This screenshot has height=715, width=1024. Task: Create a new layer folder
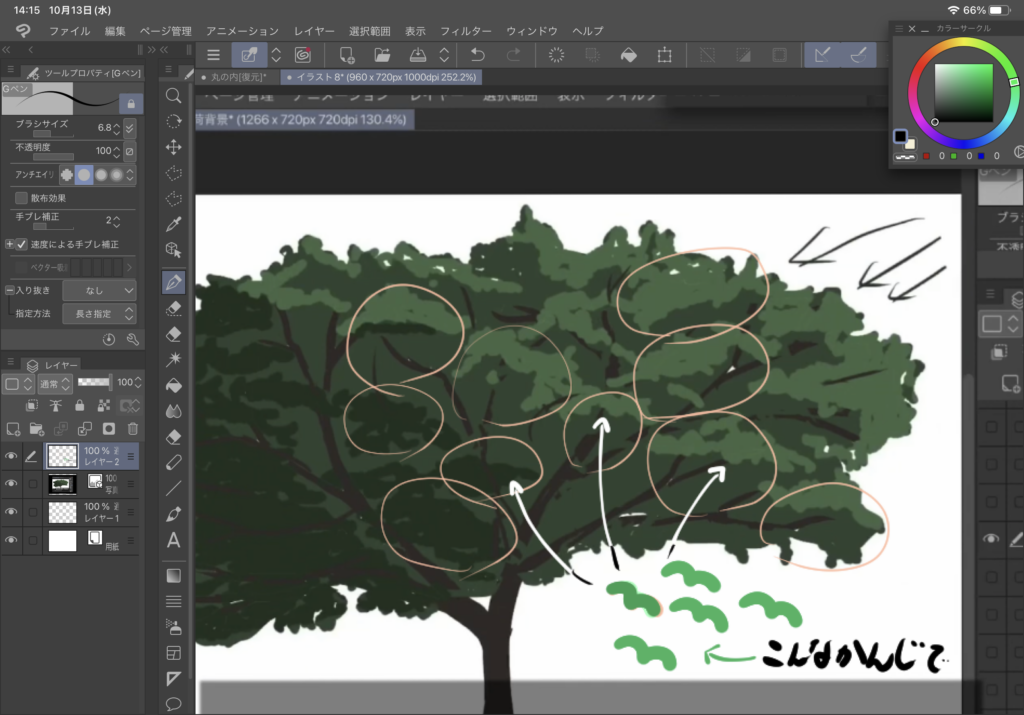37,428
